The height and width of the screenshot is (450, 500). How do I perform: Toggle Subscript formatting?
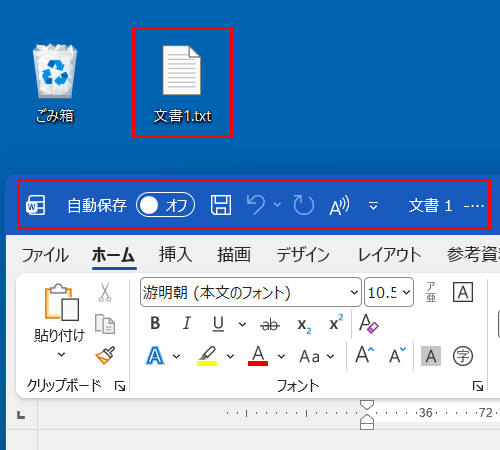point(304,325)
